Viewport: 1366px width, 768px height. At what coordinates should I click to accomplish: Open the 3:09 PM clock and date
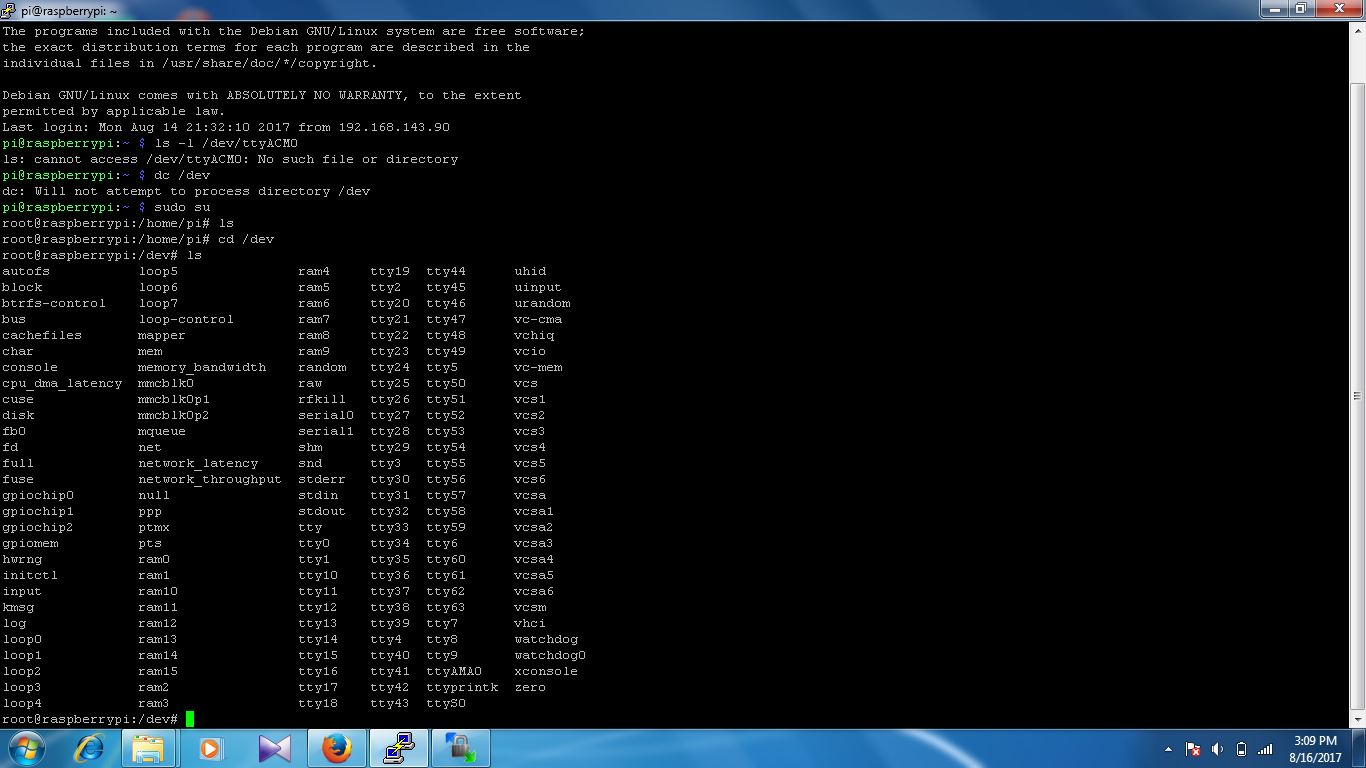pos(1315,749)
